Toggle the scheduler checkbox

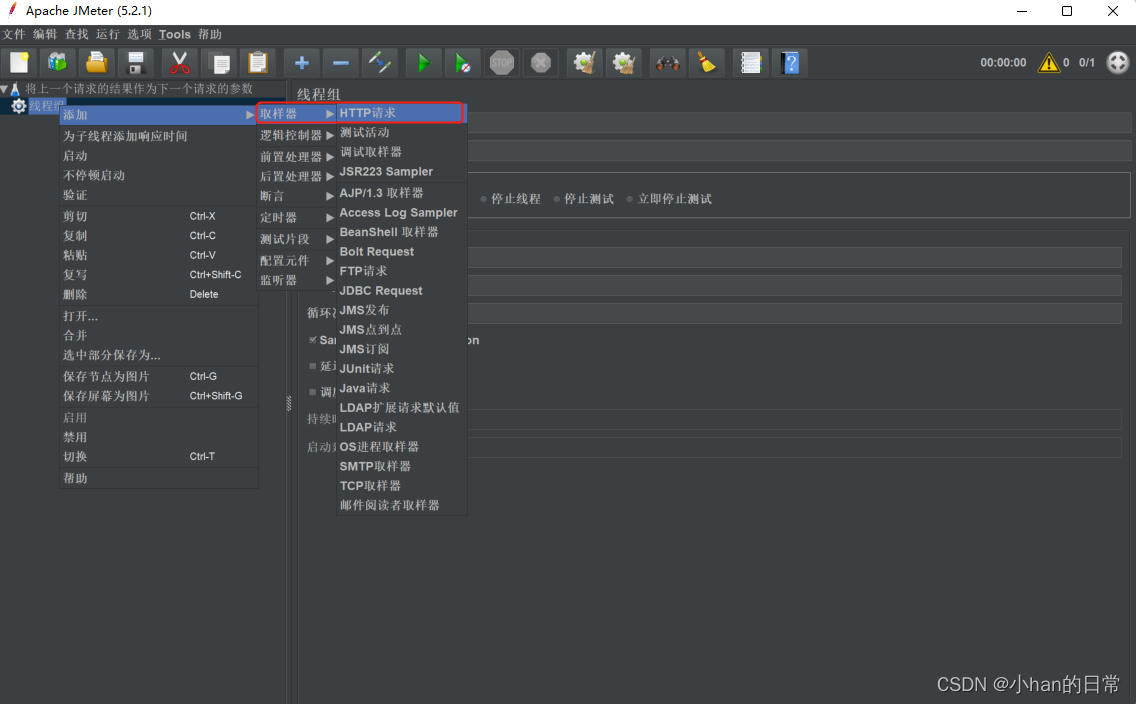pyautogui.click(x=312, y=392)
